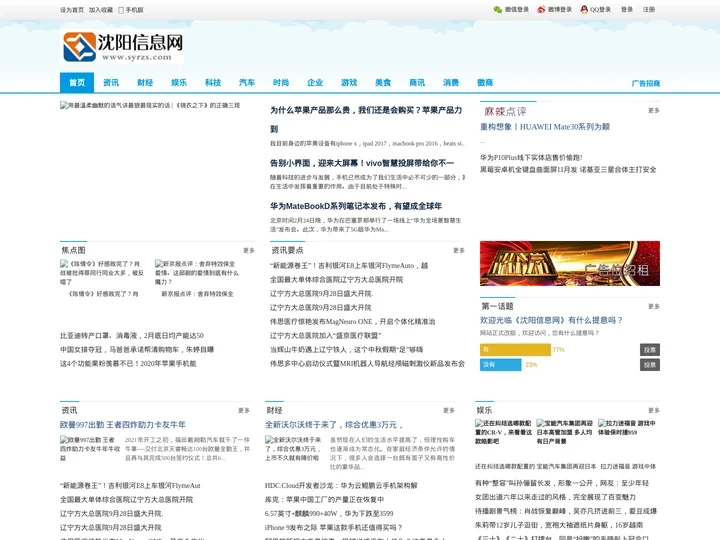Open 比亚迪转产口罩 article

coord(132,336)
